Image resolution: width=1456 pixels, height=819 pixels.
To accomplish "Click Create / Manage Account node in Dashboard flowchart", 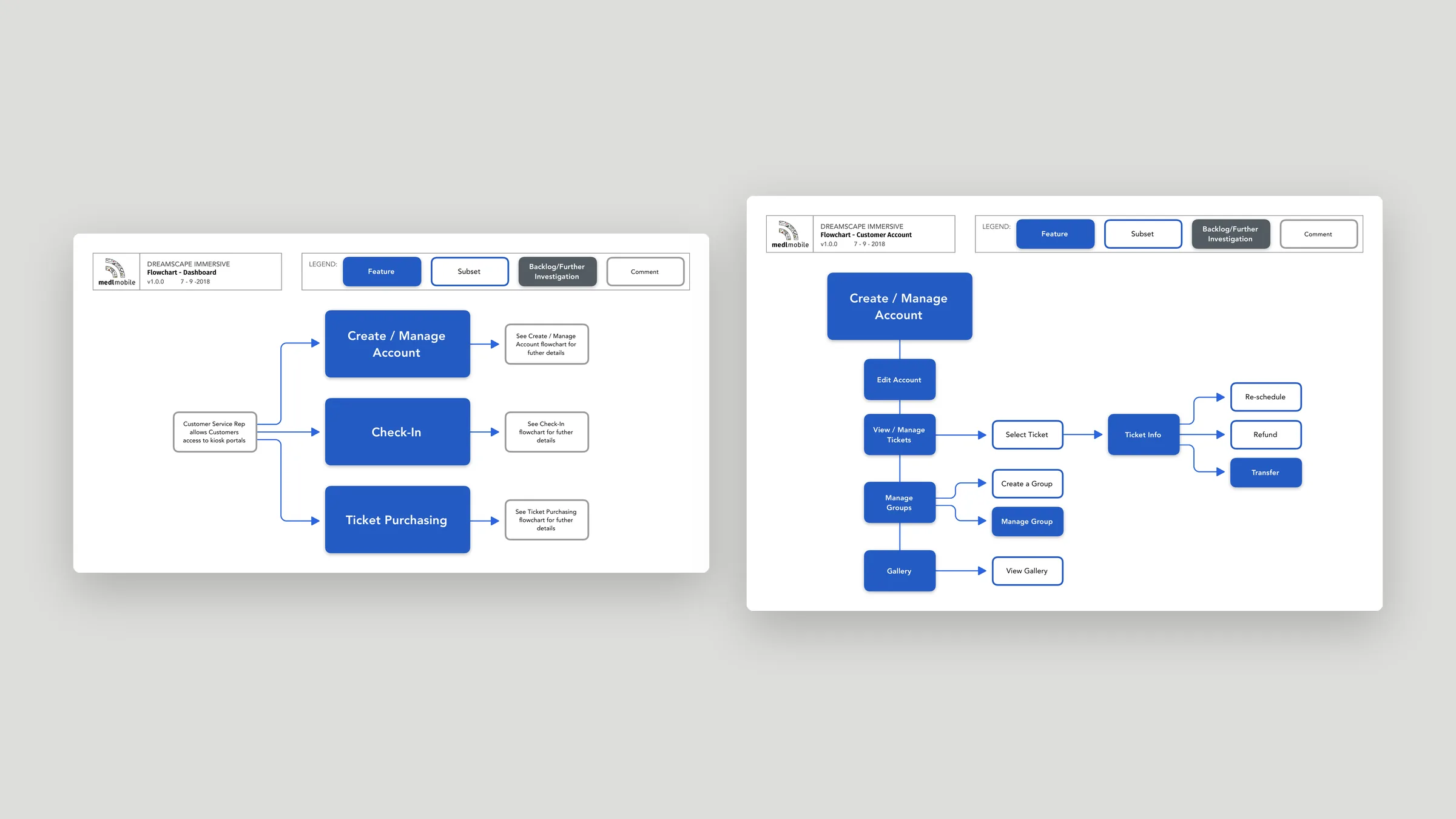I will (x=397, y=344).
